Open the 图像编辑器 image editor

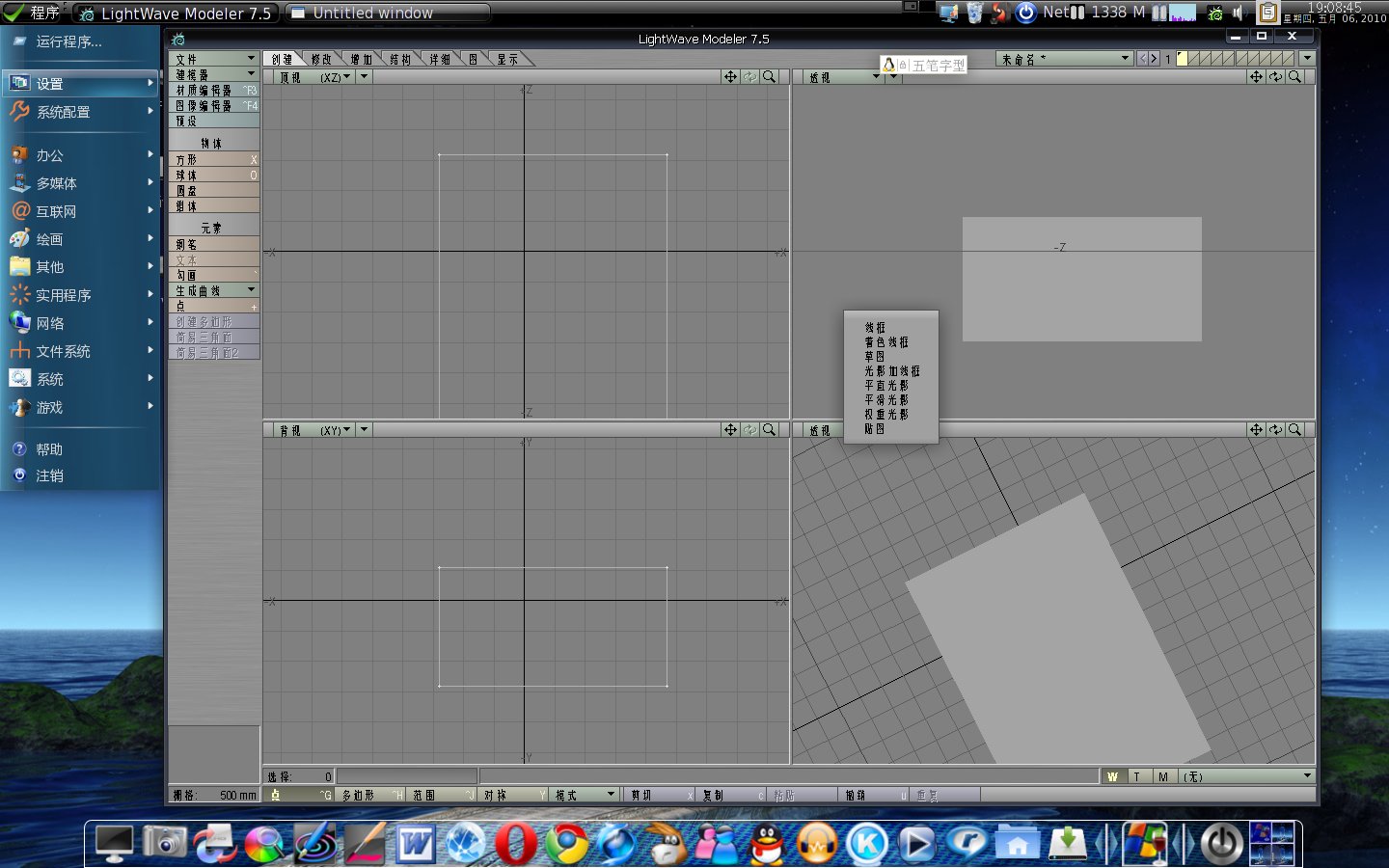(214, 105)
